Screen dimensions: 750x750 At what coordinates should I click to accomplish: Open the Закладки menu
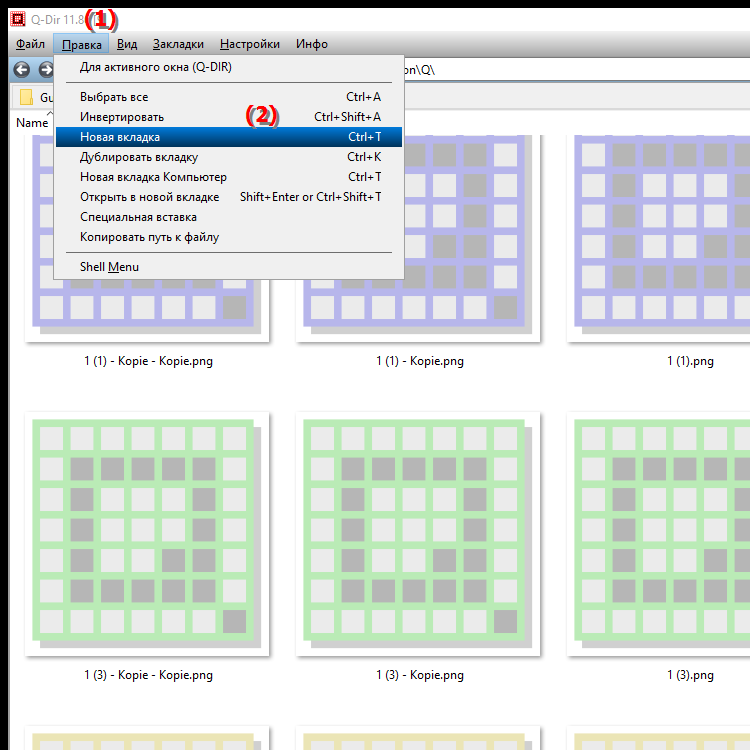[179, 44]
